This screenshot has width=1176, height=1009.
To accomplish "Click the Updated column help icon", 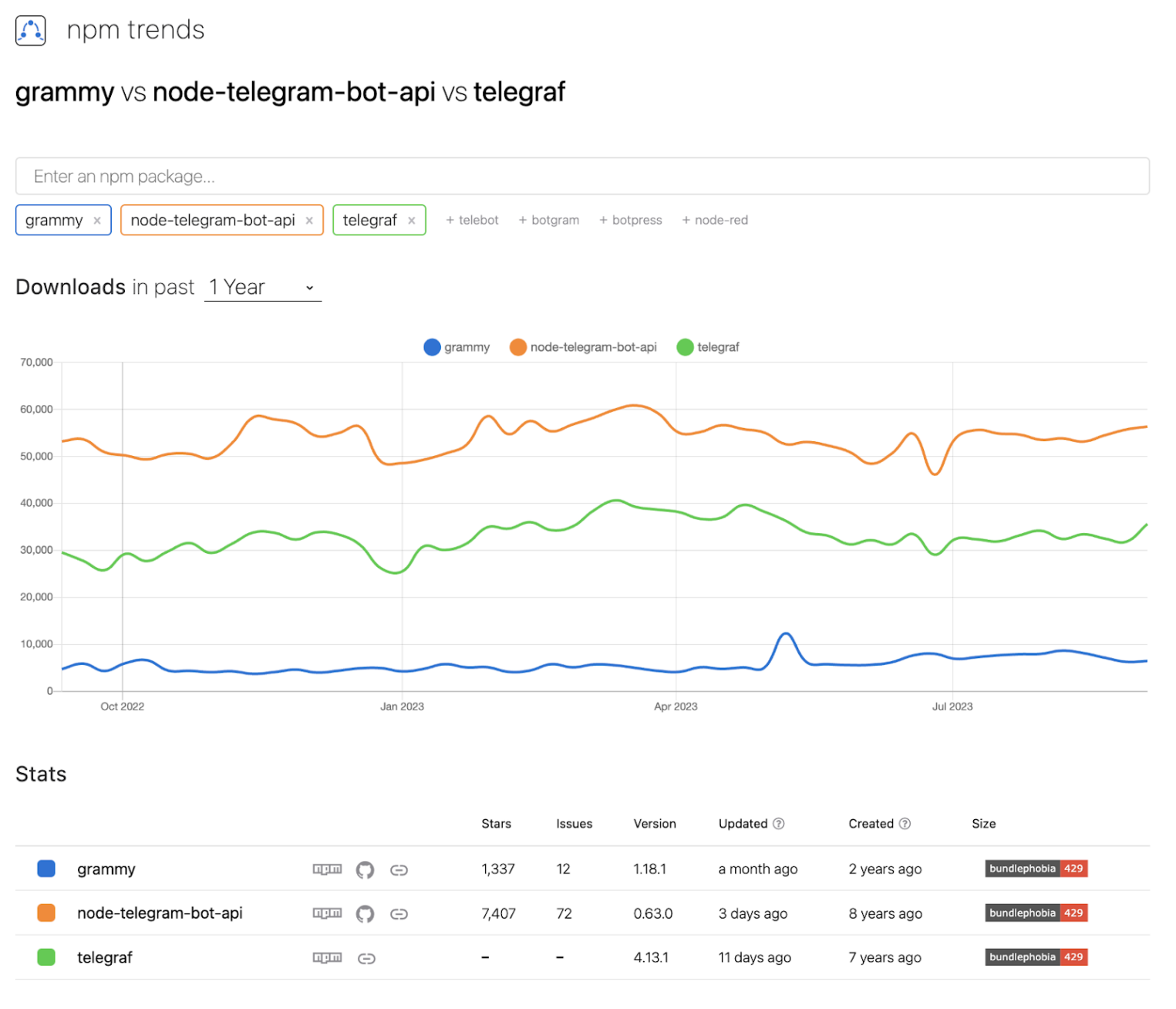I will coord(779,824).
